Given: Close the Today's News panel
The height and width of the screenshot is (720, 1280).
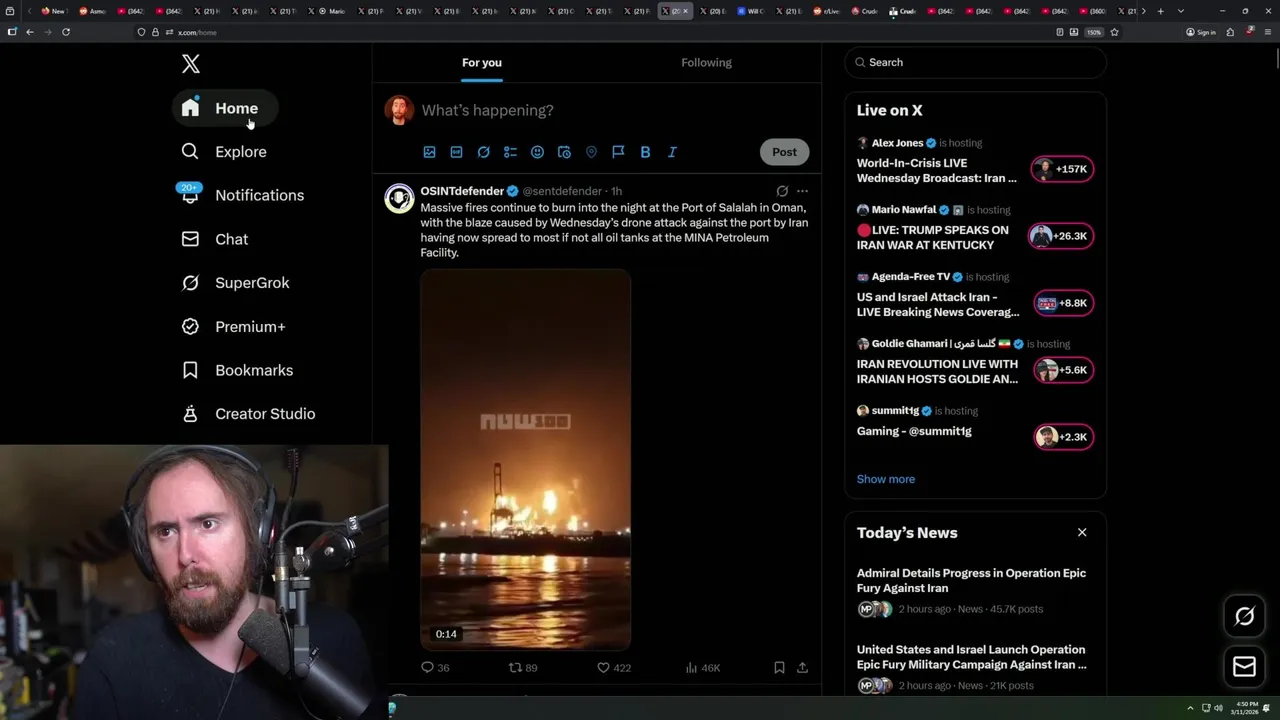Looking at the screenshot, I should (x=1082, y=532).
